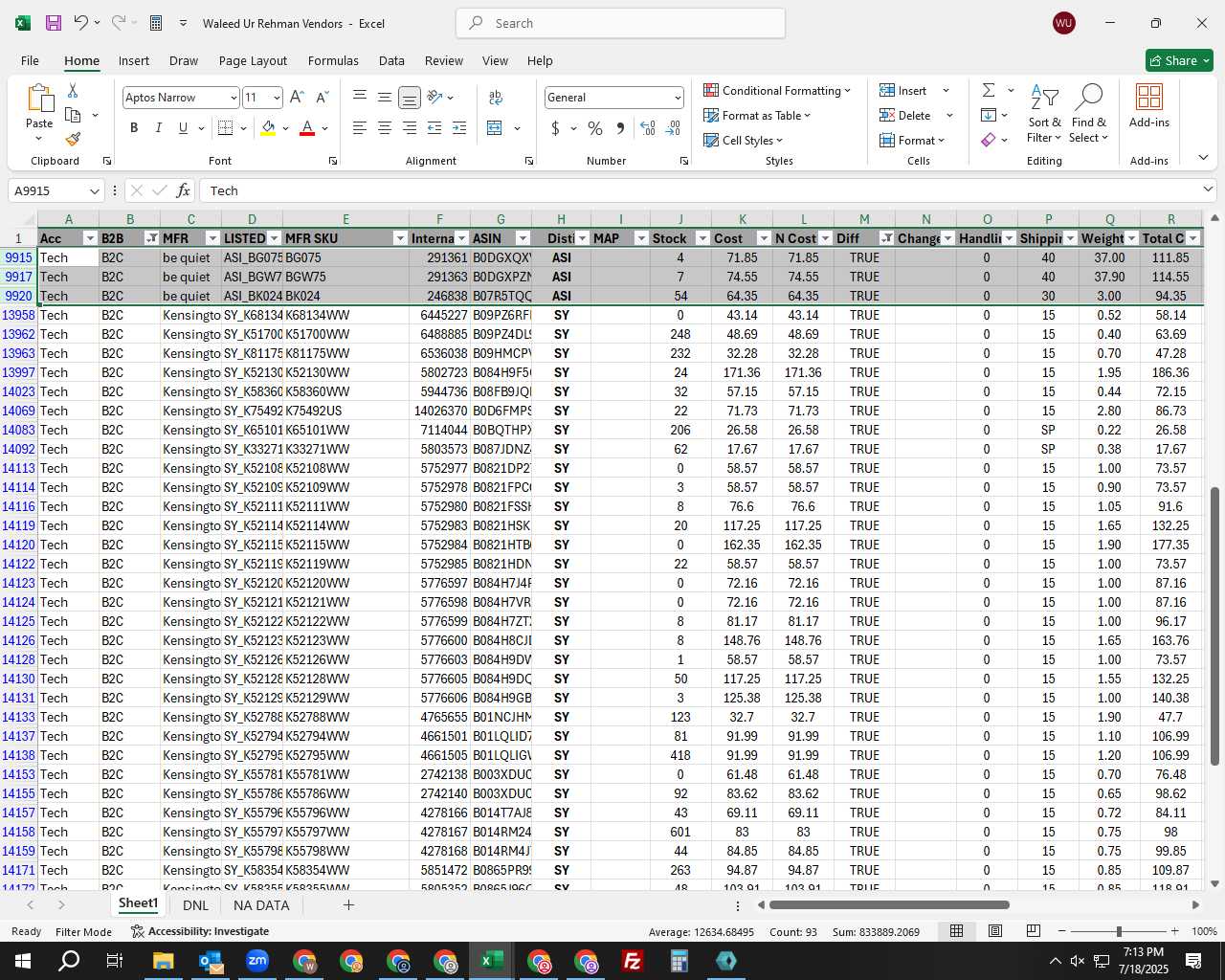
Task: Click Accessibility: Investigate in status bar
Action: (200, 931)
